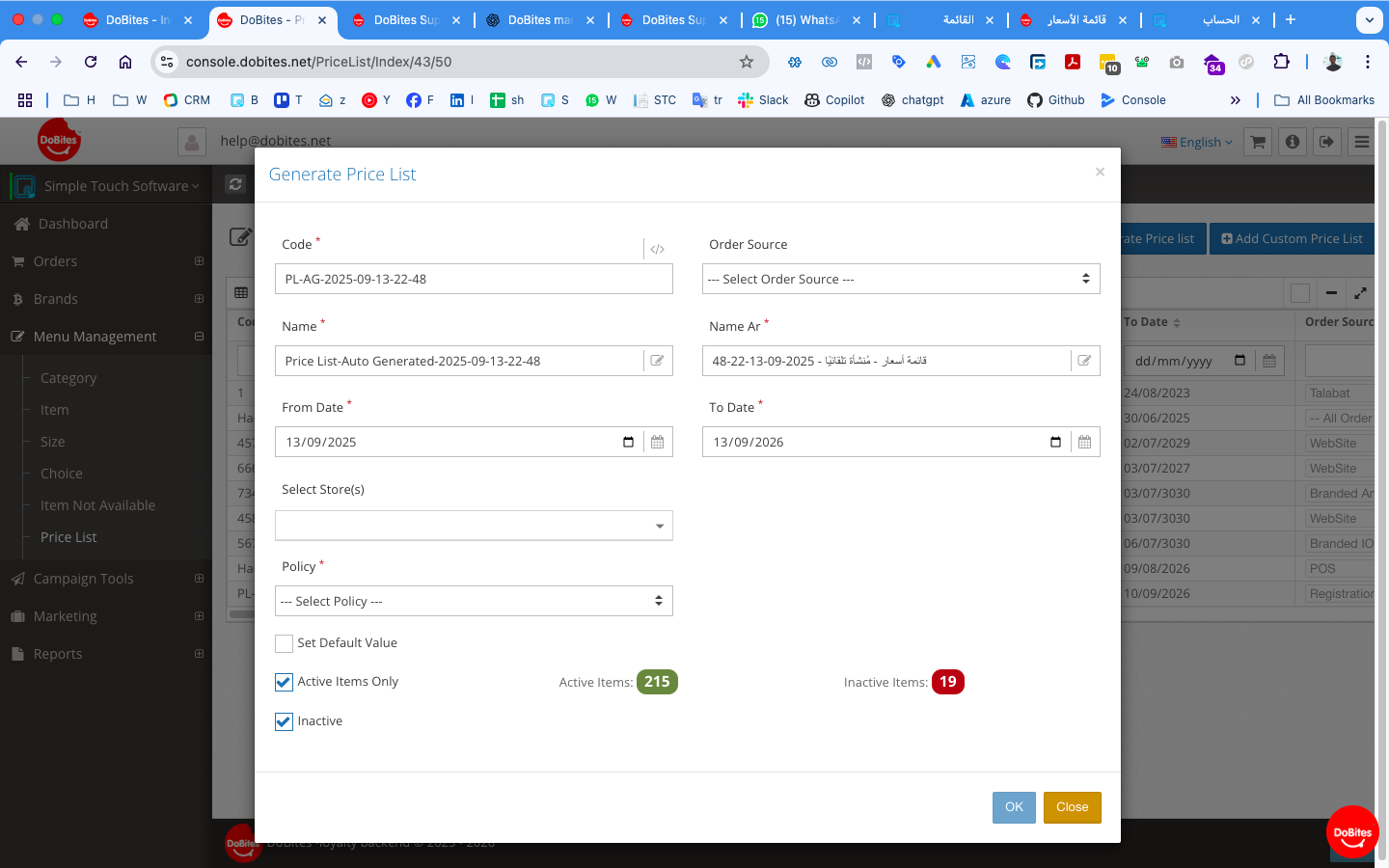Click the info icon in top header
Viewport: 1389px width, 868px height.
tap(1293, 142)
